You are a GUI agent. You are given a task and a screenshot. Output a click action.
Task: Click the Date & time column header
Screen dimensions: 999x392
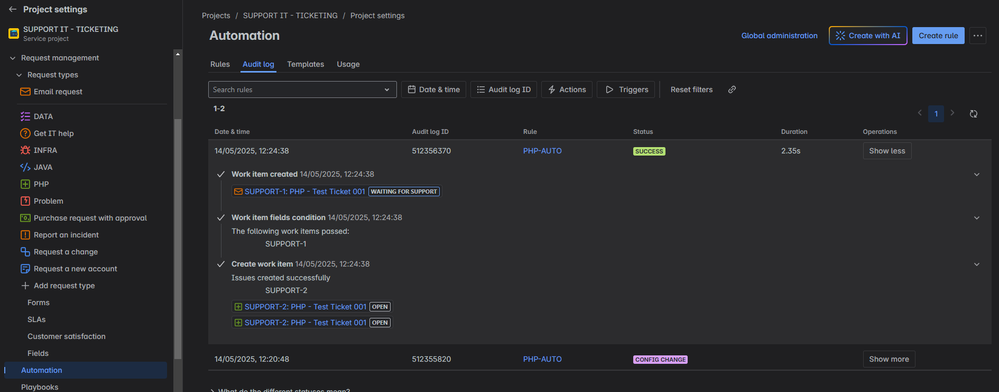232,132
